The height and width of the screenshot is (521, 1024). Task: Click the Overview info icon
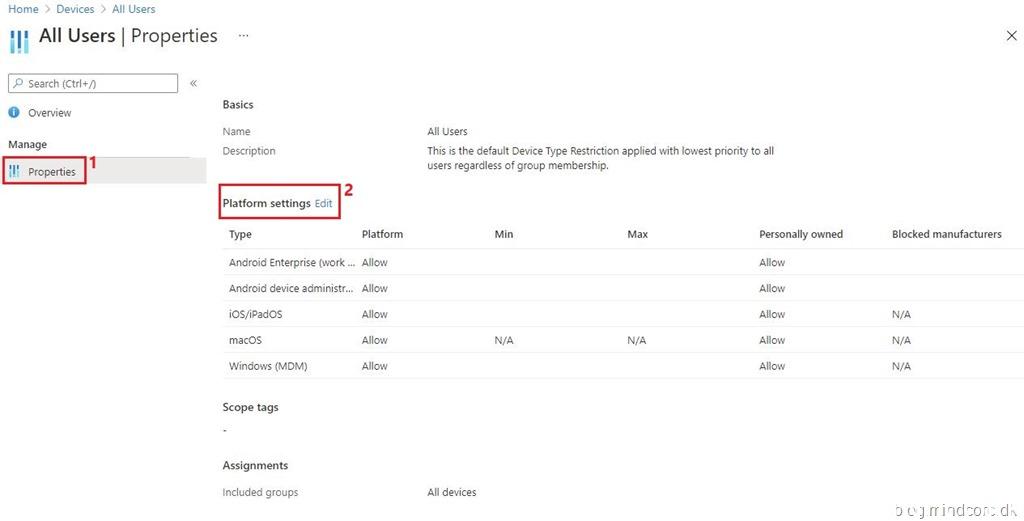(x=14, y=113)
